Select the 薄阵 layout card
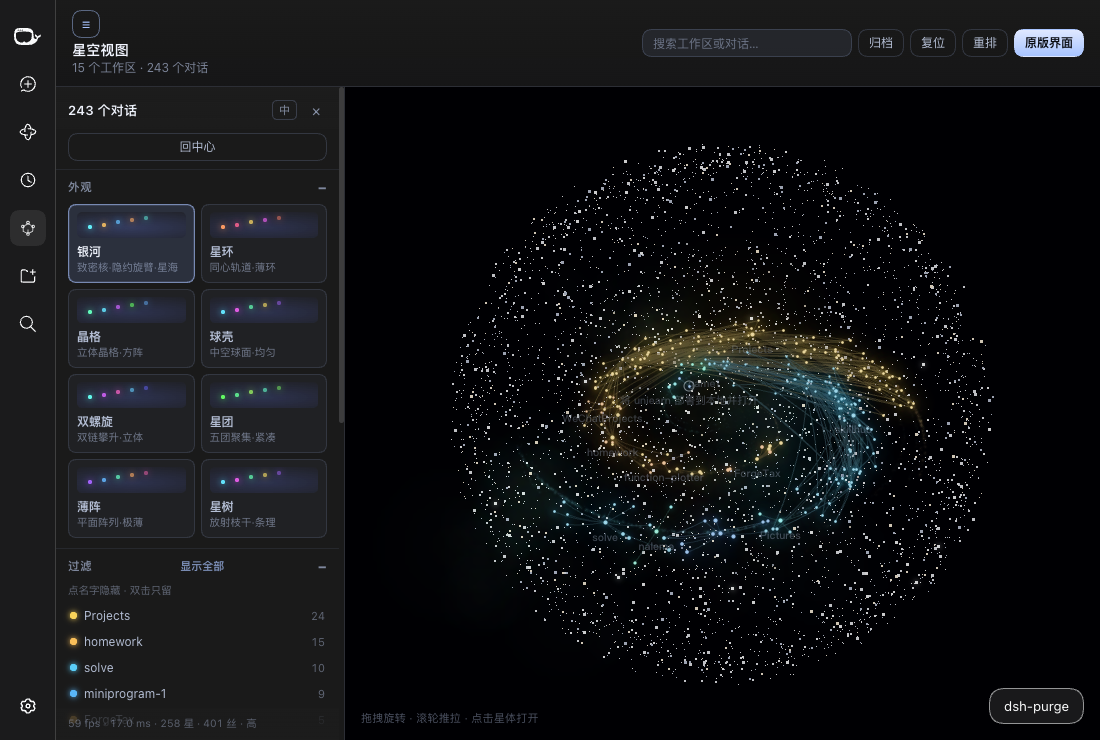 pyautogui.click(x=131, y=498)
